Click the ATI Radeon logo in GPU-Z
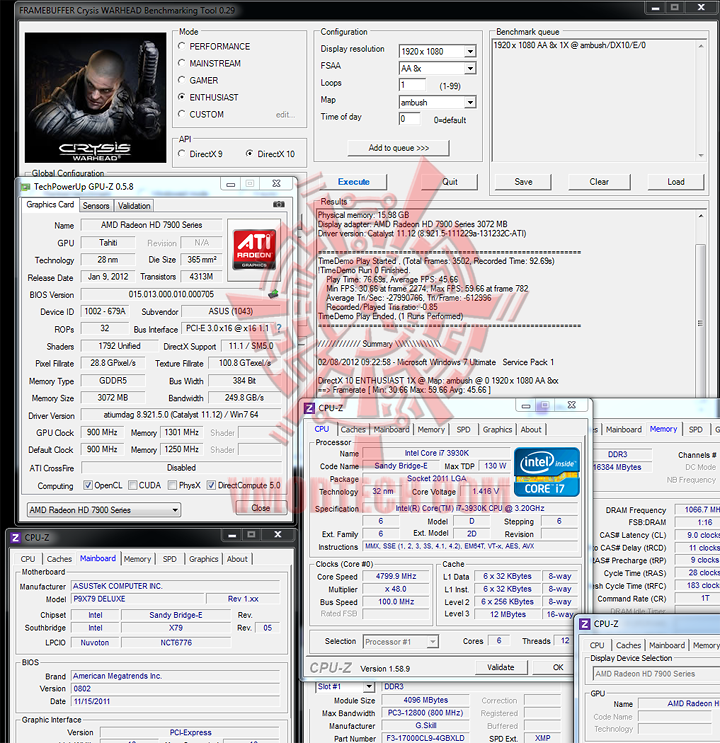720x743 pixels. tap(255, 250)
